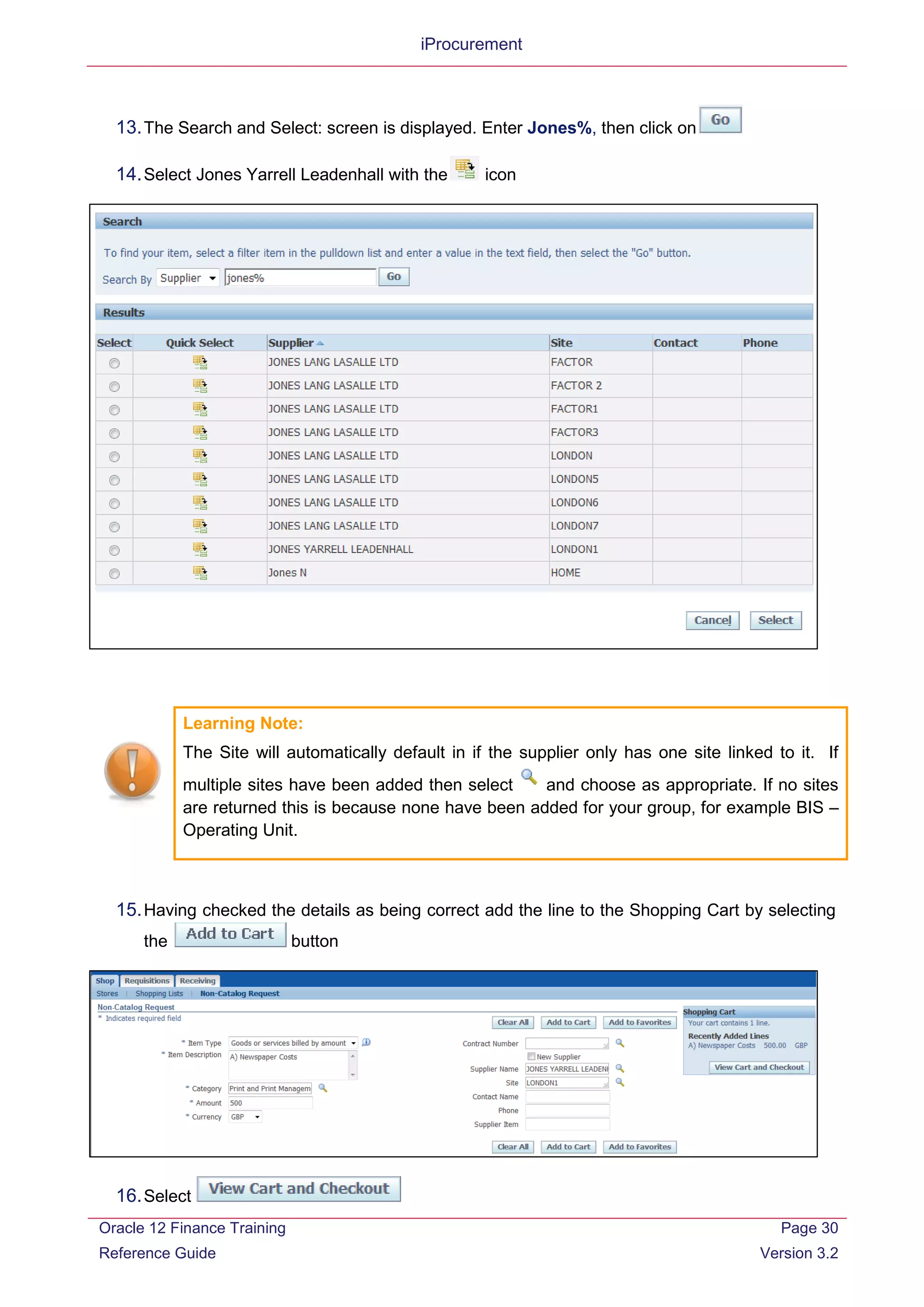
Task: Open the Non-Catalog Request subtab
Action: pos(240,993)
